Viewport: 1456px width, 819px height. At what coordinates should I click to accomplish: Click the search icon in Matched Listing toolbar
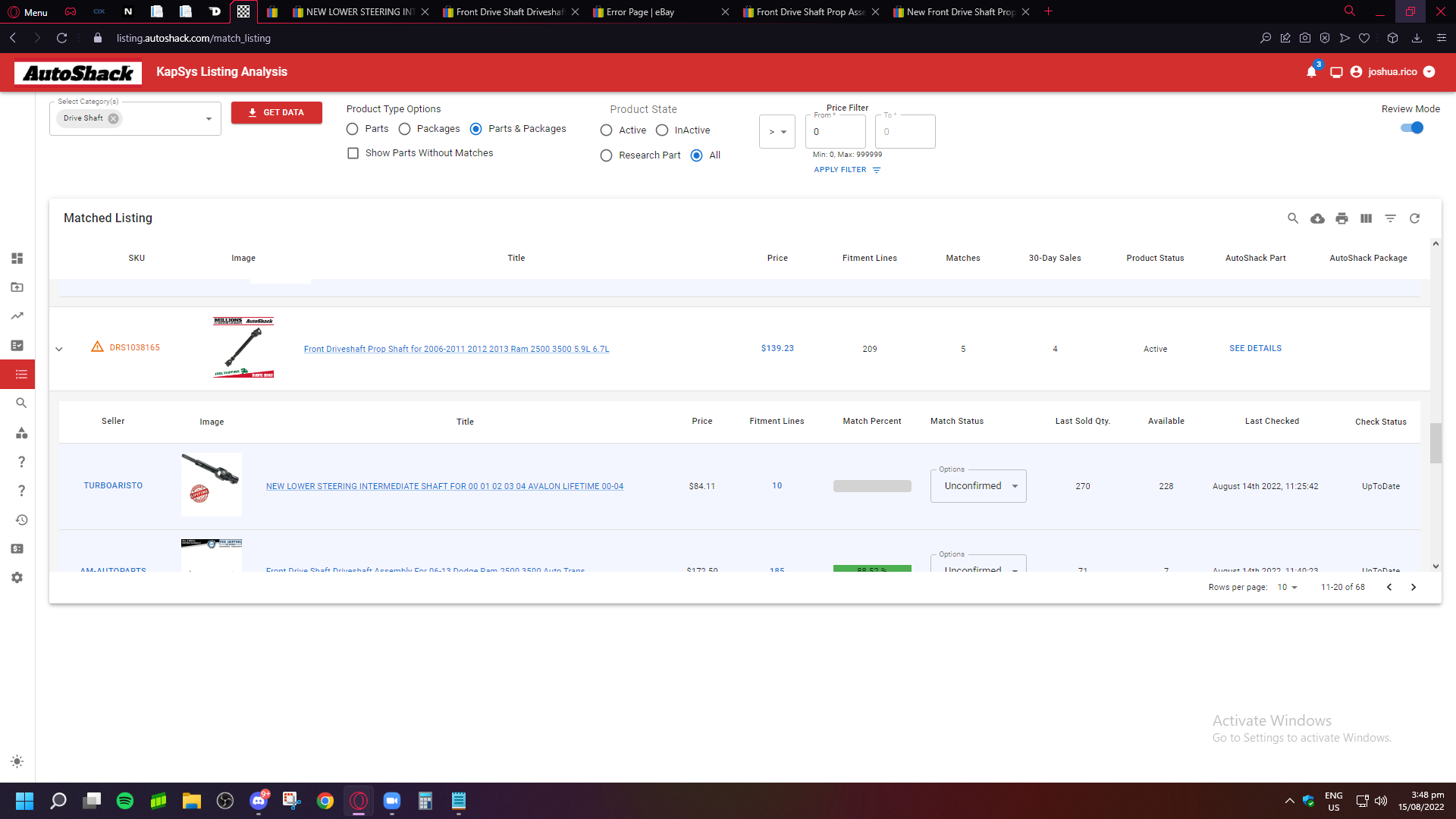pyautogui.click(x=1293, y=218)
